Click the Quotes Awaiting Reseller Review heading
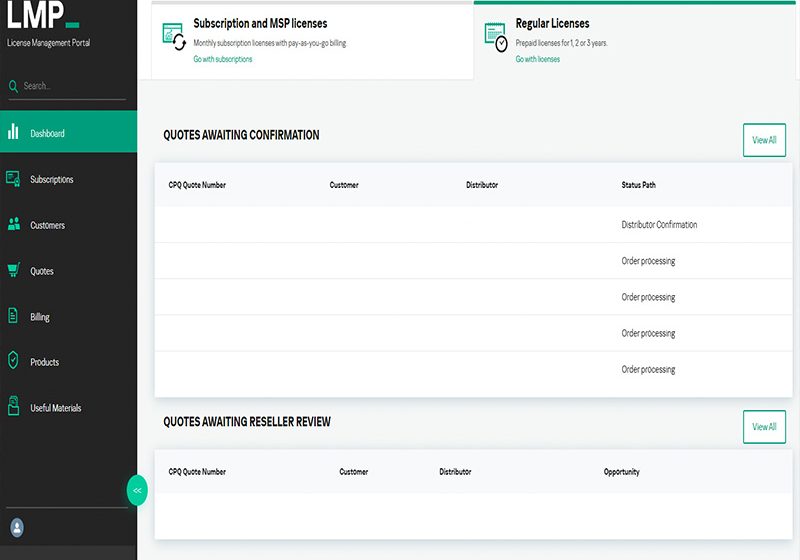 coord(247,422)
